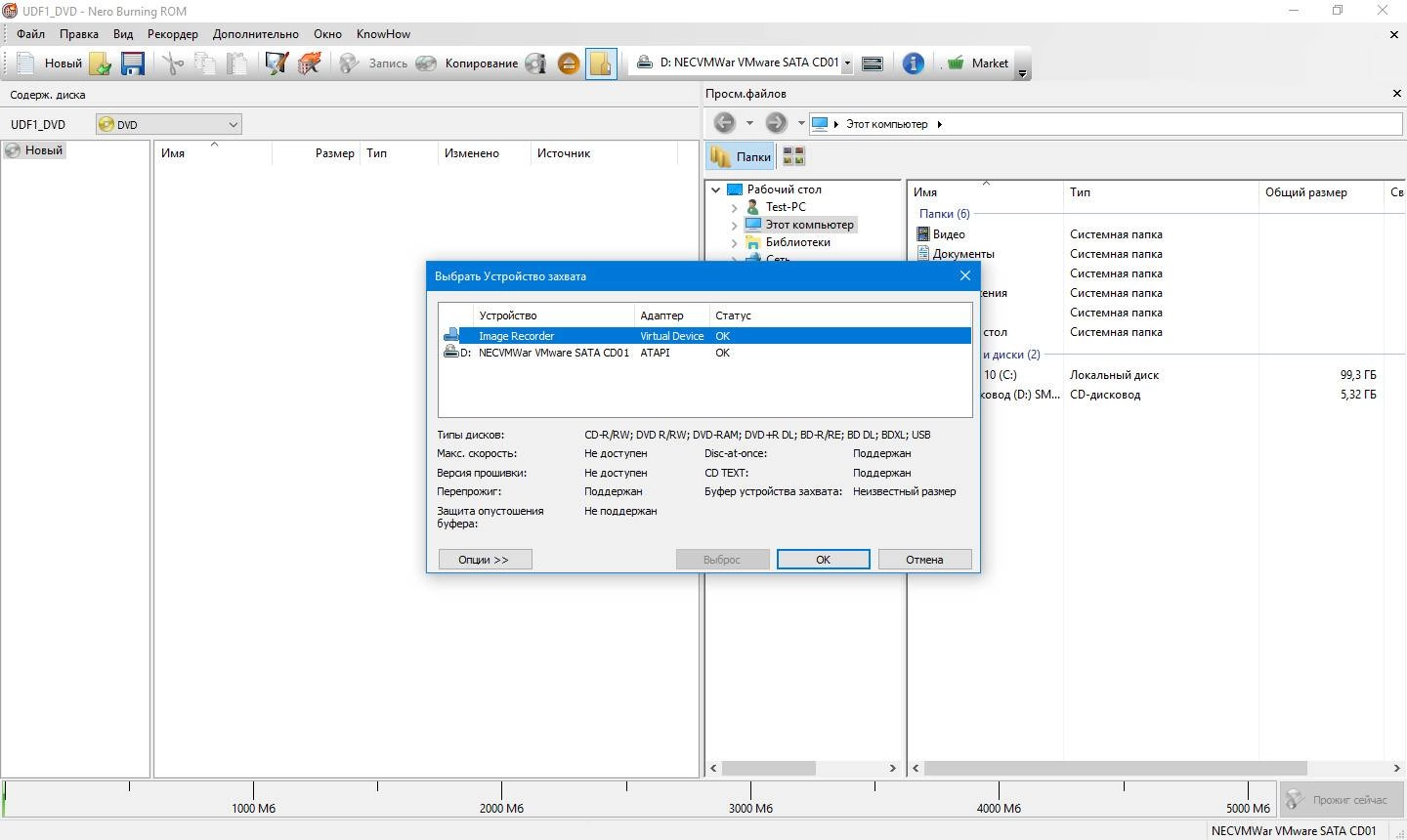Confirm device selection with OK button
1407x840 pixels.
(823, 560)
